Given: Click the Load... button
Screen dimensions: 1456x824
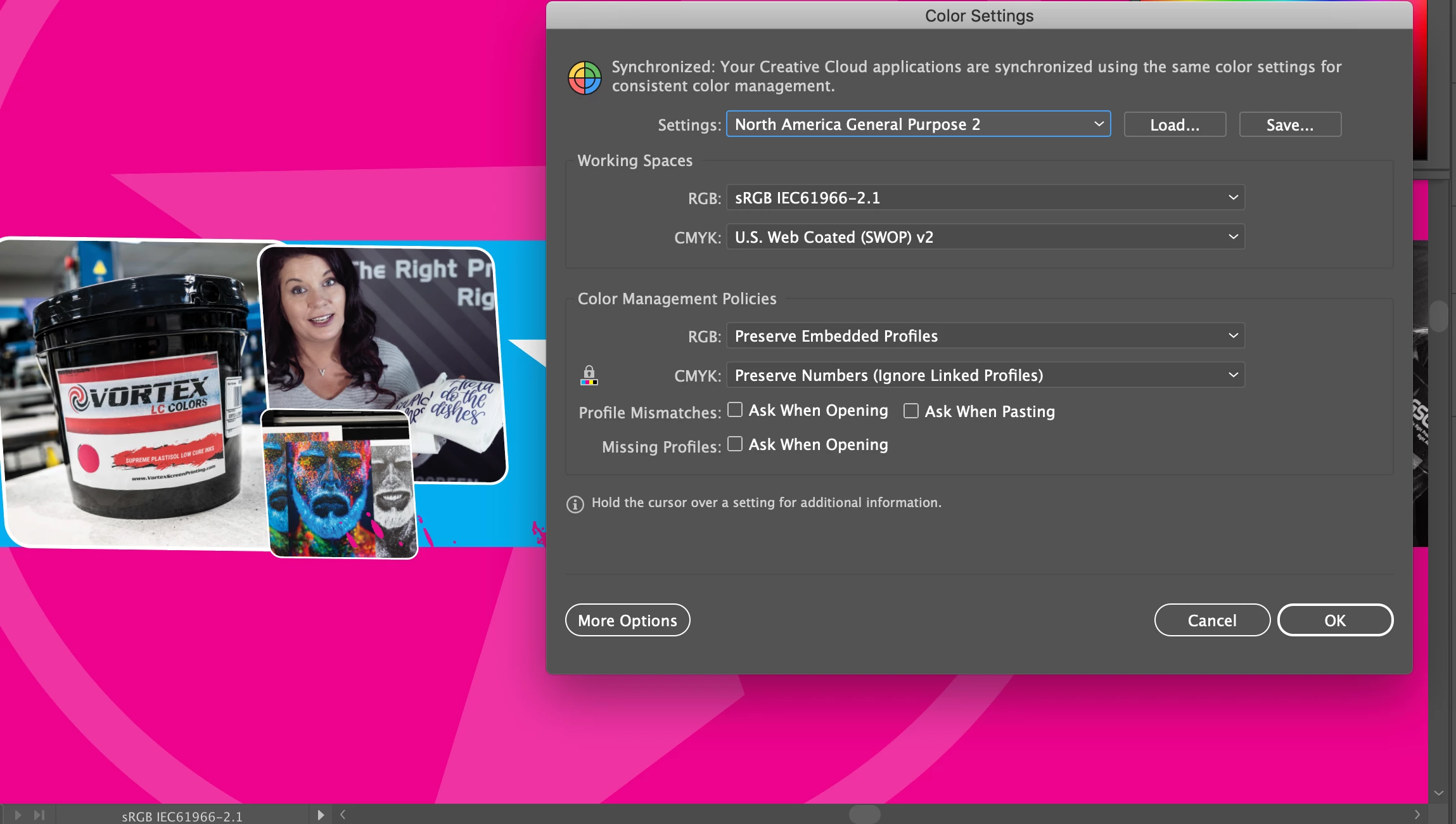Looking at the screenshot, I should (x=1175, y=125).
